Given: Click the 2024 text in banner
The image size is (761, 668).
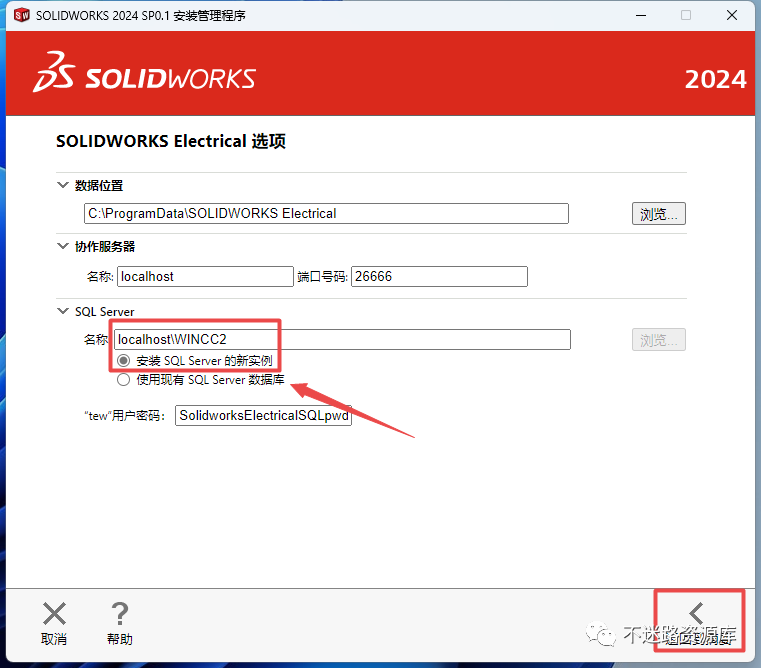Looking at the screenshot, I should coord(715,79).
